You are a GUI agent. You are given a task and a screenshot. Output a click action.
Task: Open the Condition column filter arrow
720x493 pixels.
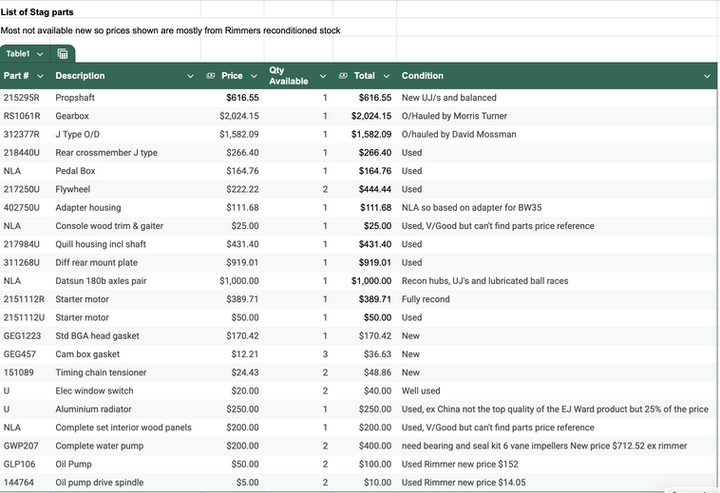pos(707,76)
